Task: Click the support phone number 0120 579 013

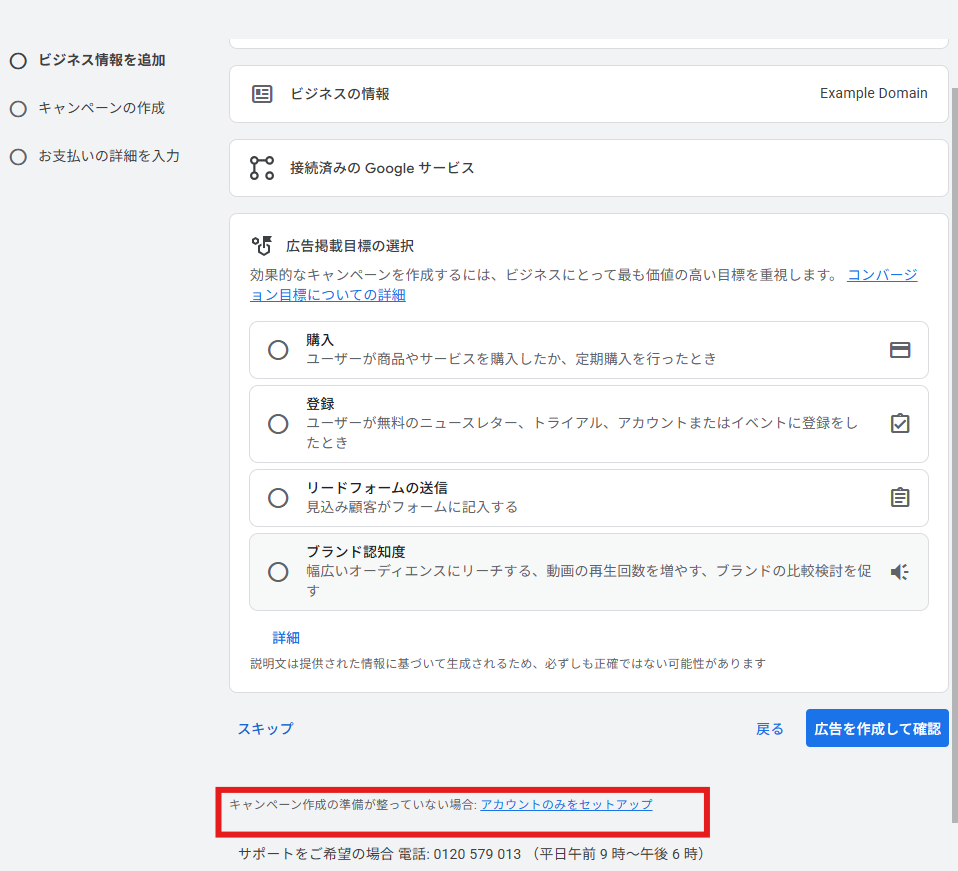Action: pos(477,854)
